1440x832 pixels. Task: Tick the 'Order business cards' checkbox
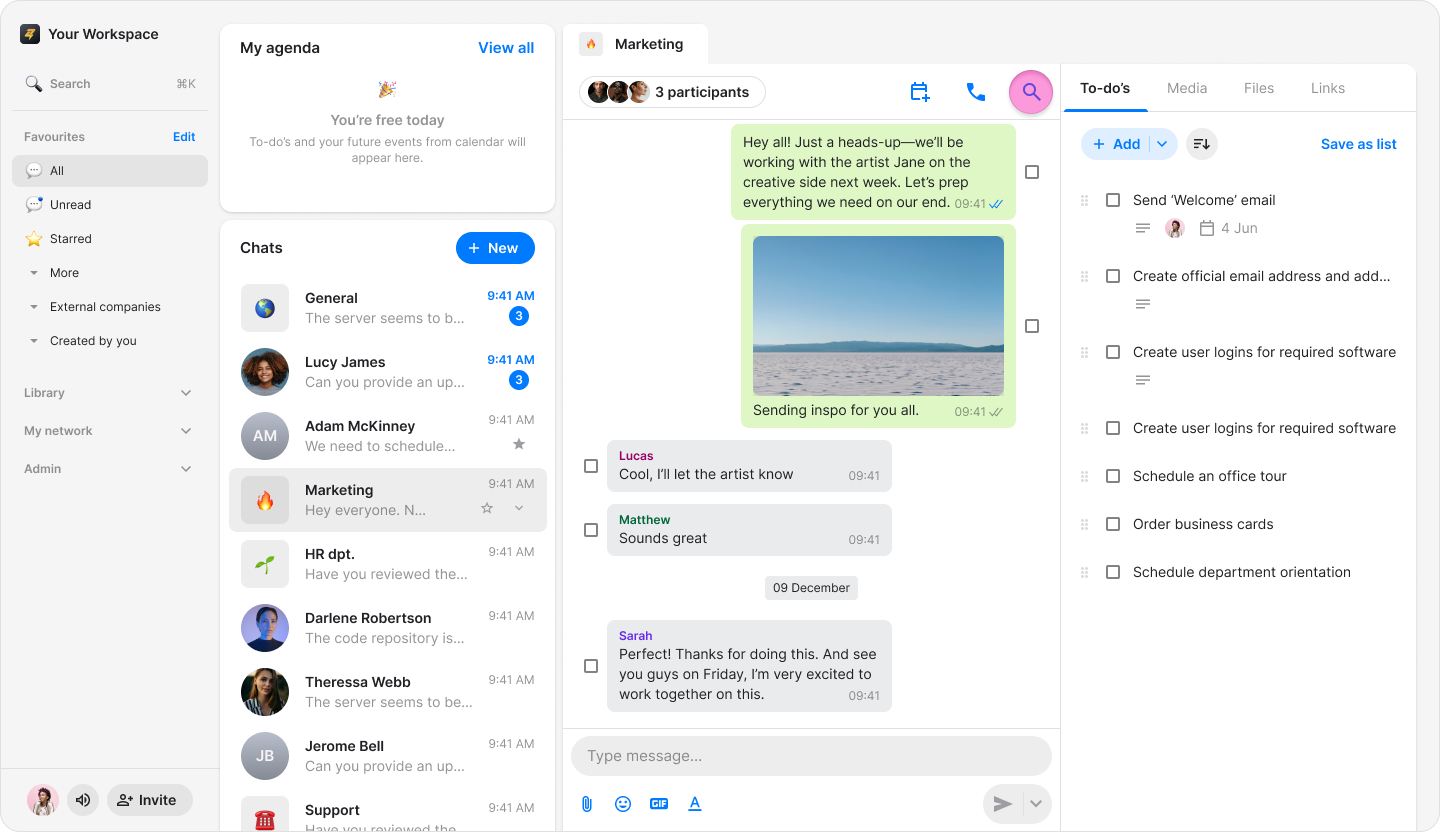tap(1113, 524)
